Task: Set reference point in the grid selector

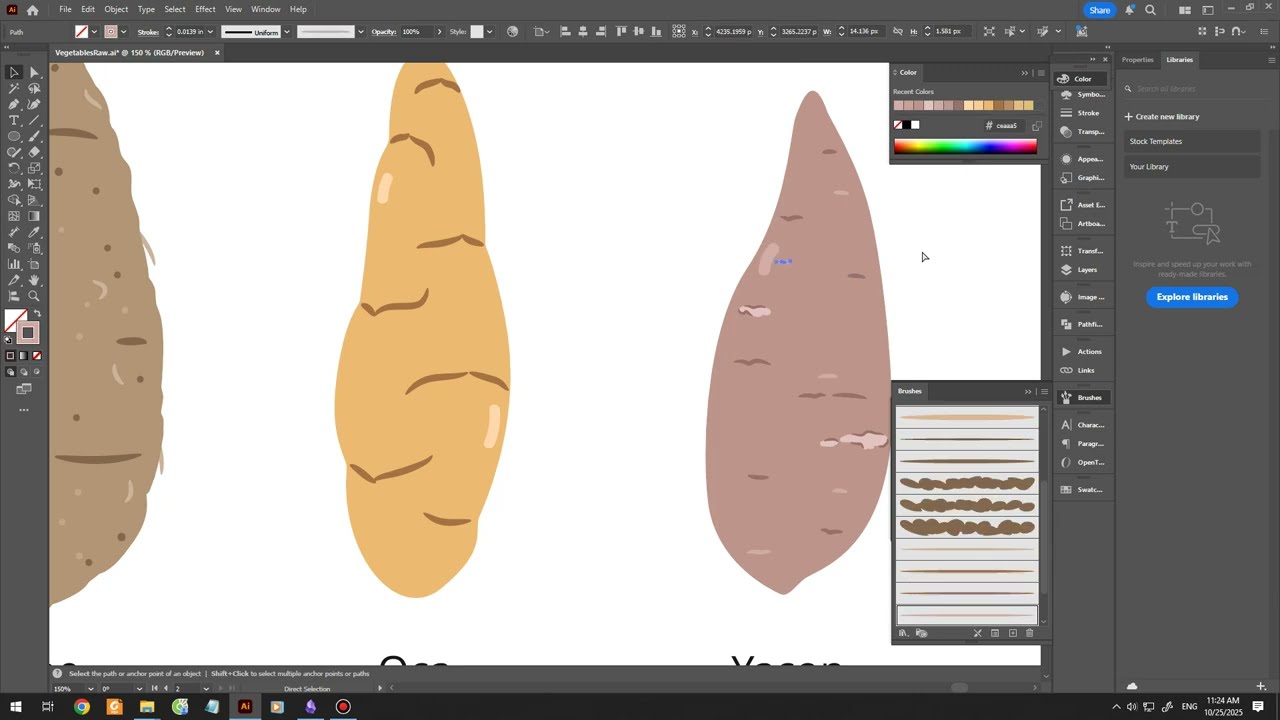Action: [x=679, y=32]
